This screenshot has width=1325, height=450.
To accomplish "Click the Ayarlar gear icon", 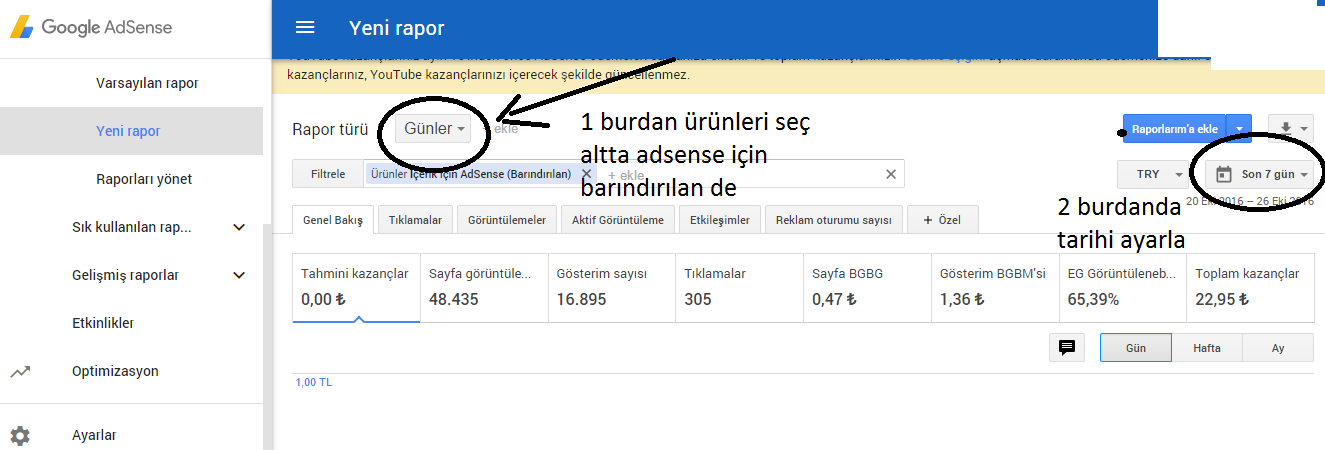I will pos(20,435).
